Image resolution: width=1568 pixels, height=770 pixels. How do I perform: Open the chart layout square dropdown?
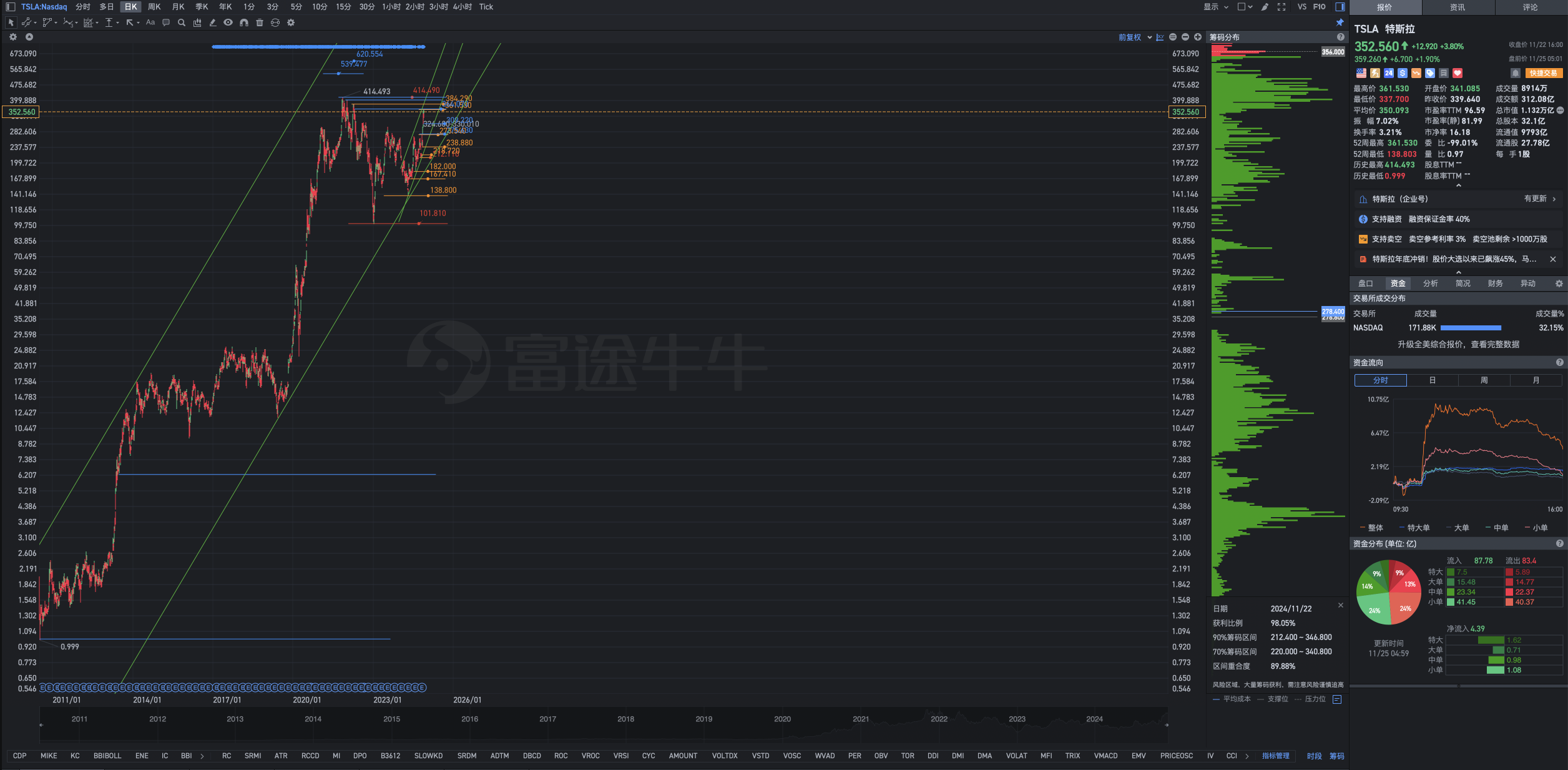point(1245,7)
